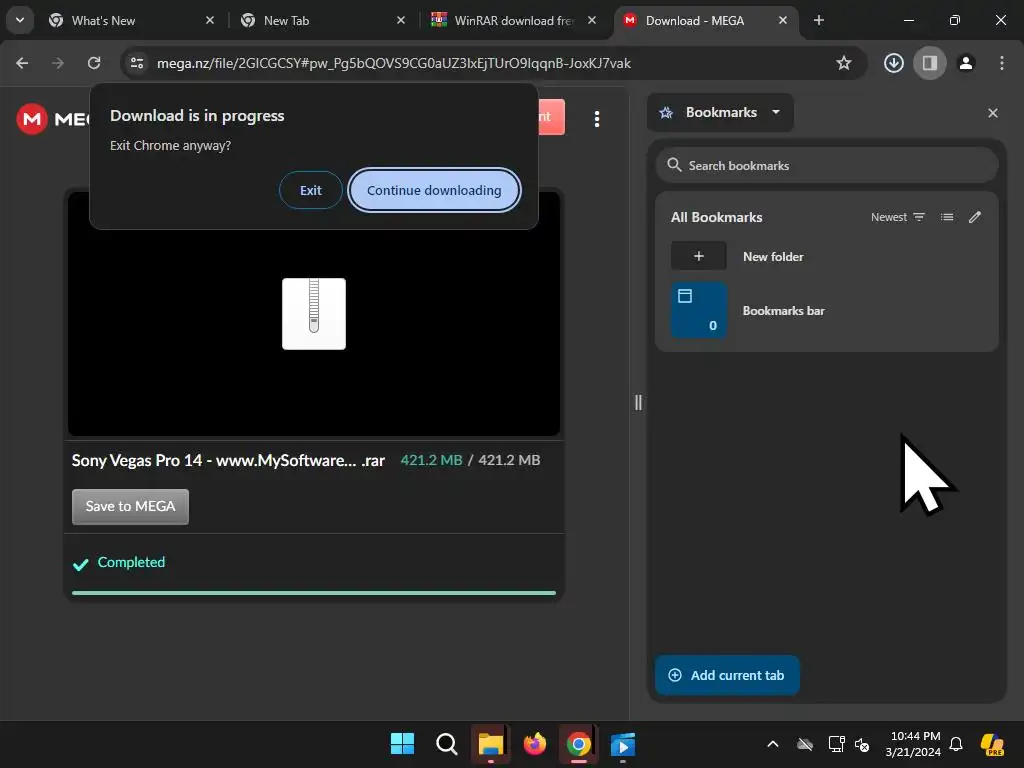Open the Newest sort dropdown
This screenshot has width=1024, height=768.
(x=898, y=217)
